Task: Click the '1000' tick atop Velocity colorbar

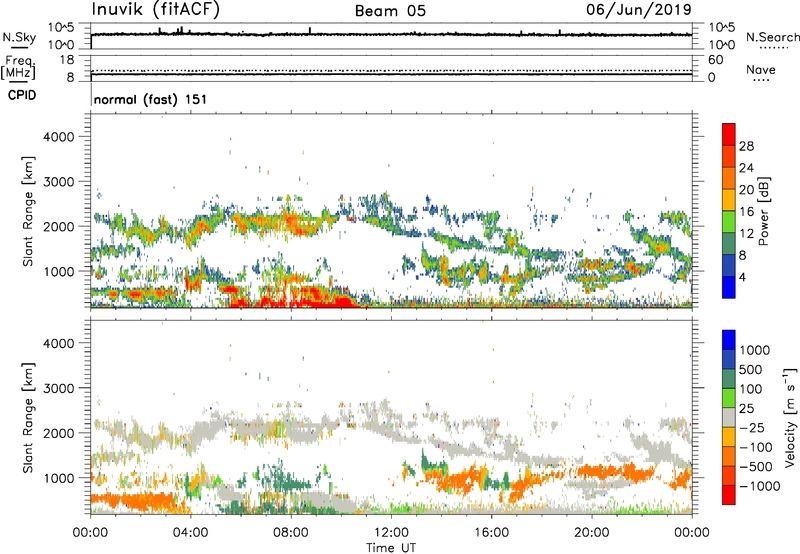Action: 754,350
